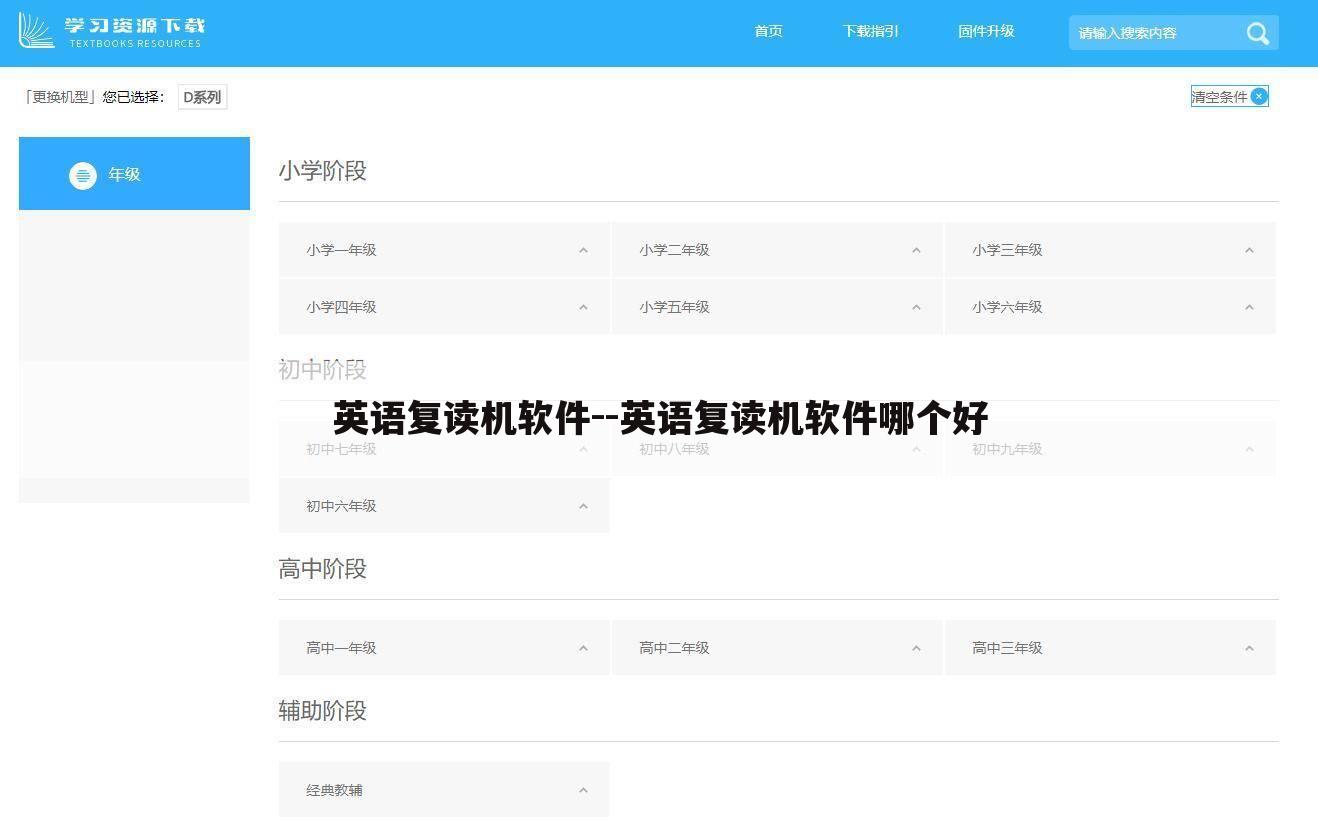Select the 年级 sidebar tab
Viewport: 1318px width, 839px height.
tap(134, 173)
